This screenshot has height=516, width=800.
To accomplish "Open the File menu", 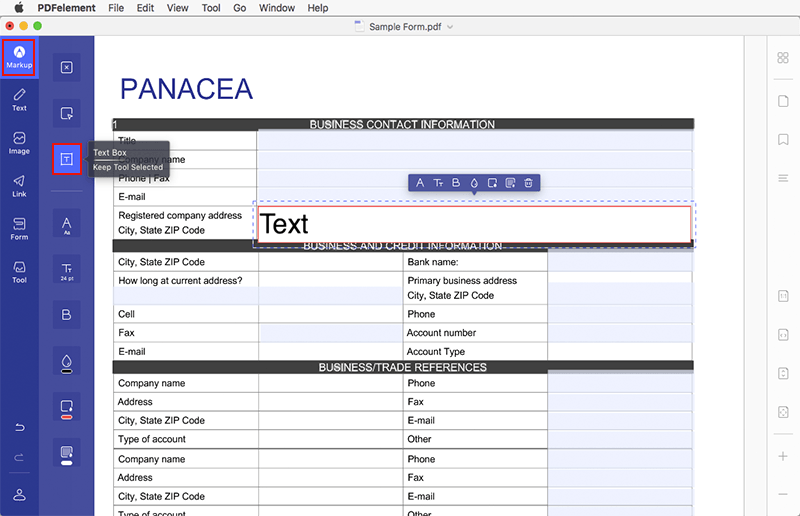I will (116, 8).
